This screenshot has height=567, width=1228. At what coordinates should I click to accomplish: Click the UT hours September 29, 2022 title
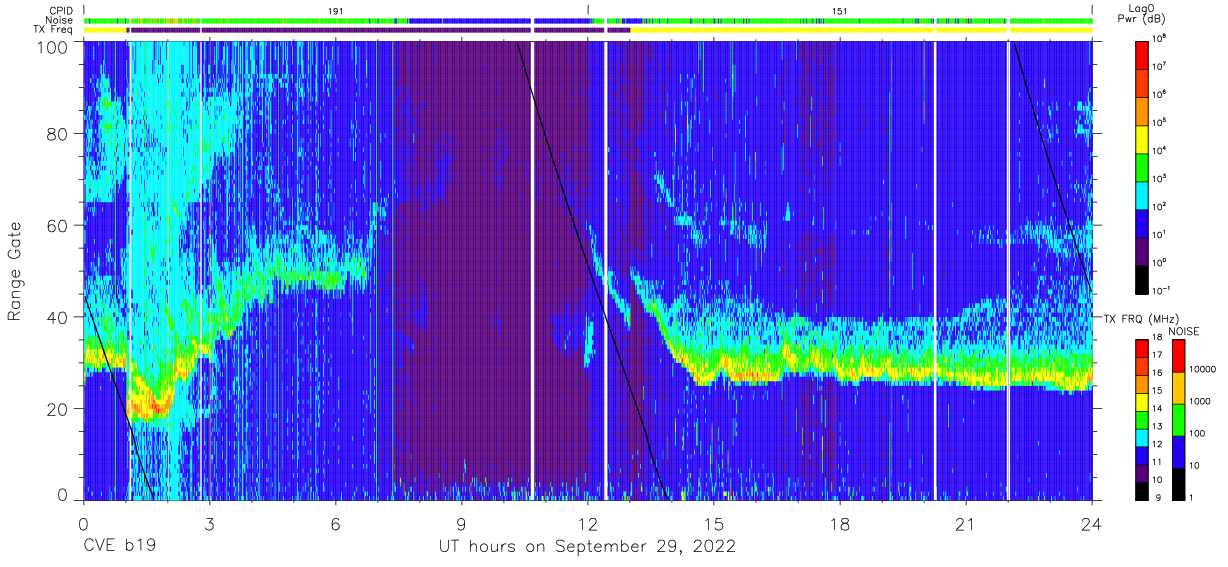(x=587, y=547)
